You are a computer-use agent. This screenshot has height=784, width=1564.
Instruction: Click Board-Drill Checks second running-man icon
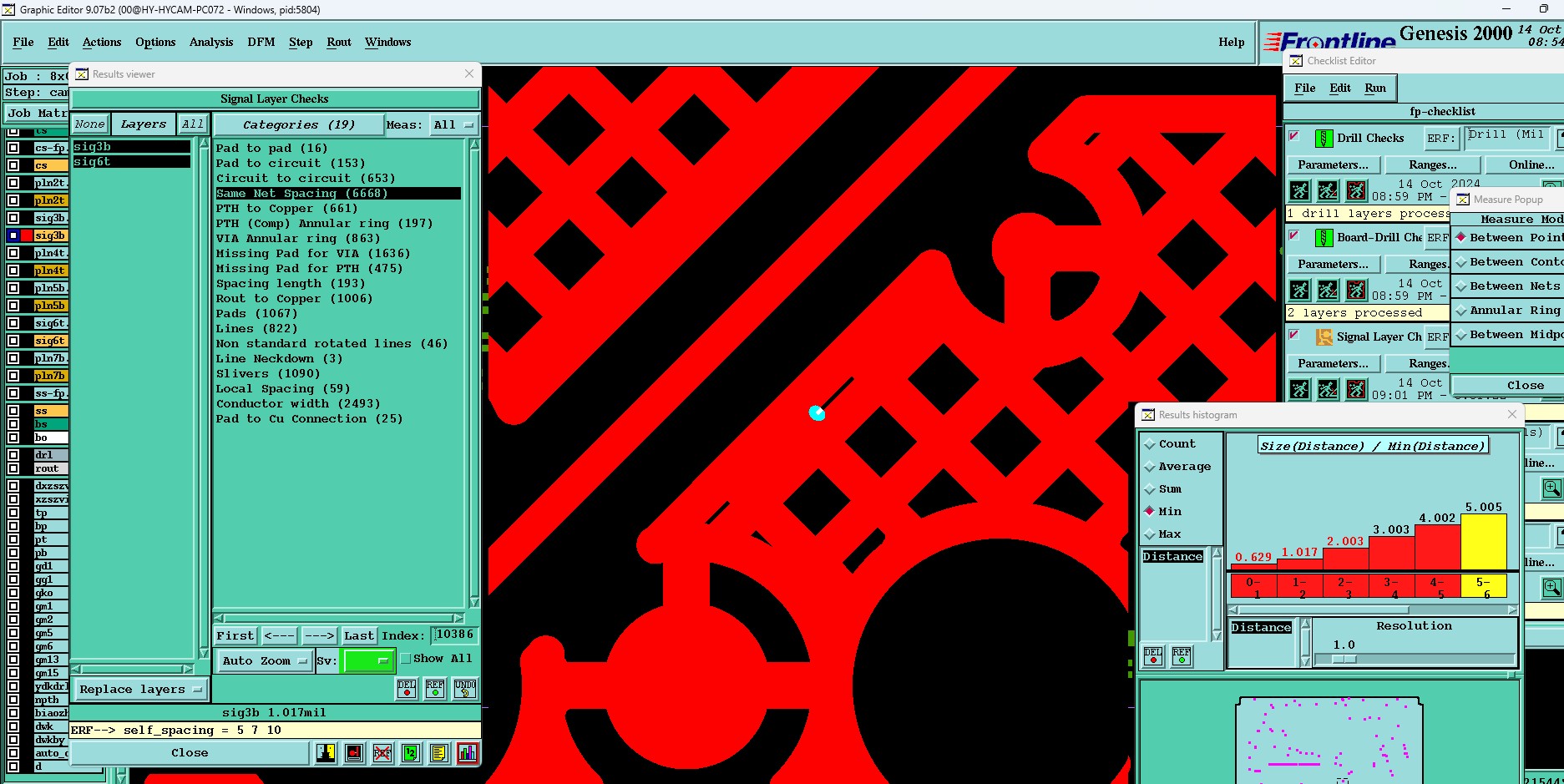coord(1328,290)
